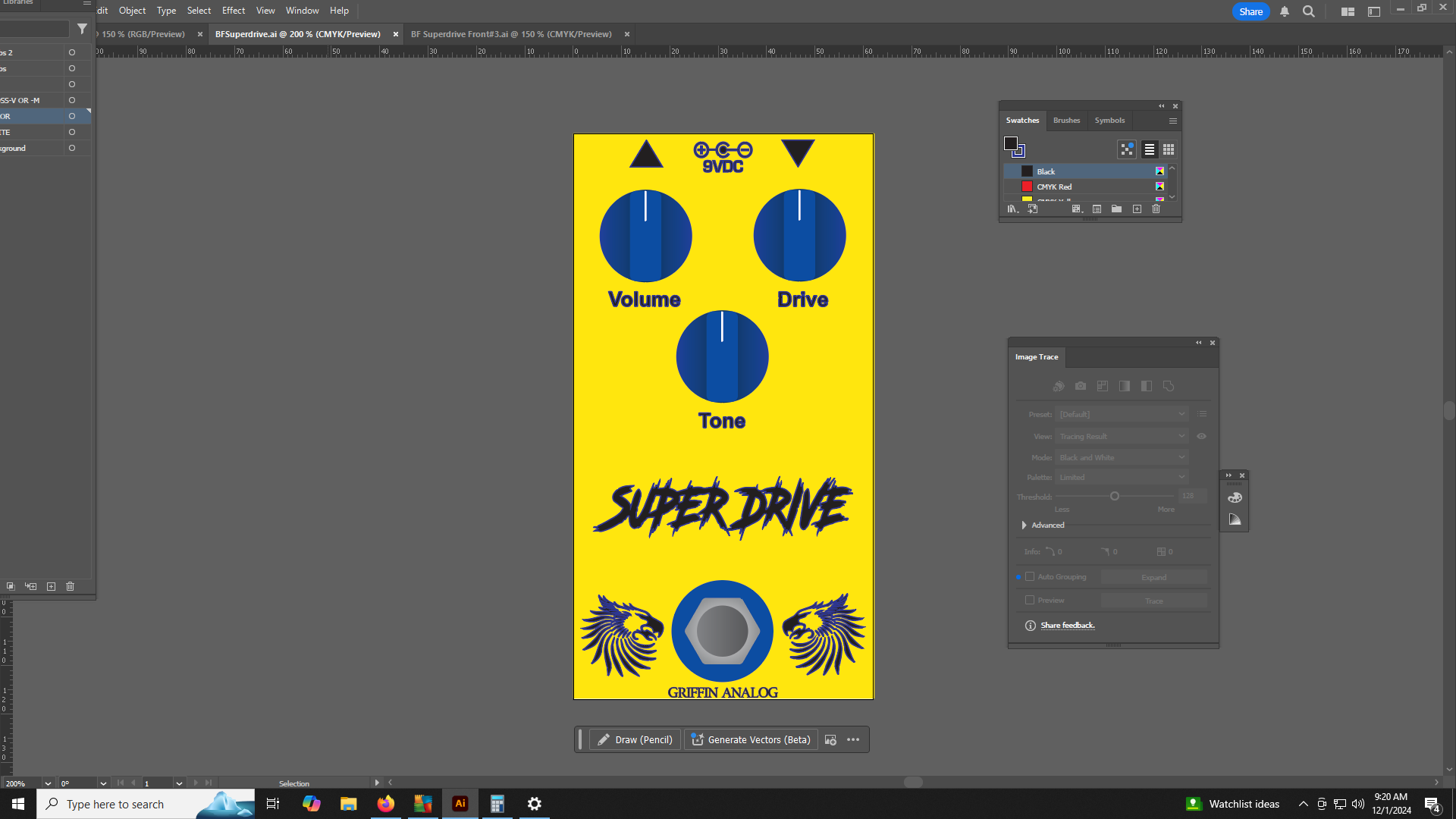Viewport: 1456px width, 819px height.
Task: Open File Explorer from the taskbar
Action: point(349,804)
